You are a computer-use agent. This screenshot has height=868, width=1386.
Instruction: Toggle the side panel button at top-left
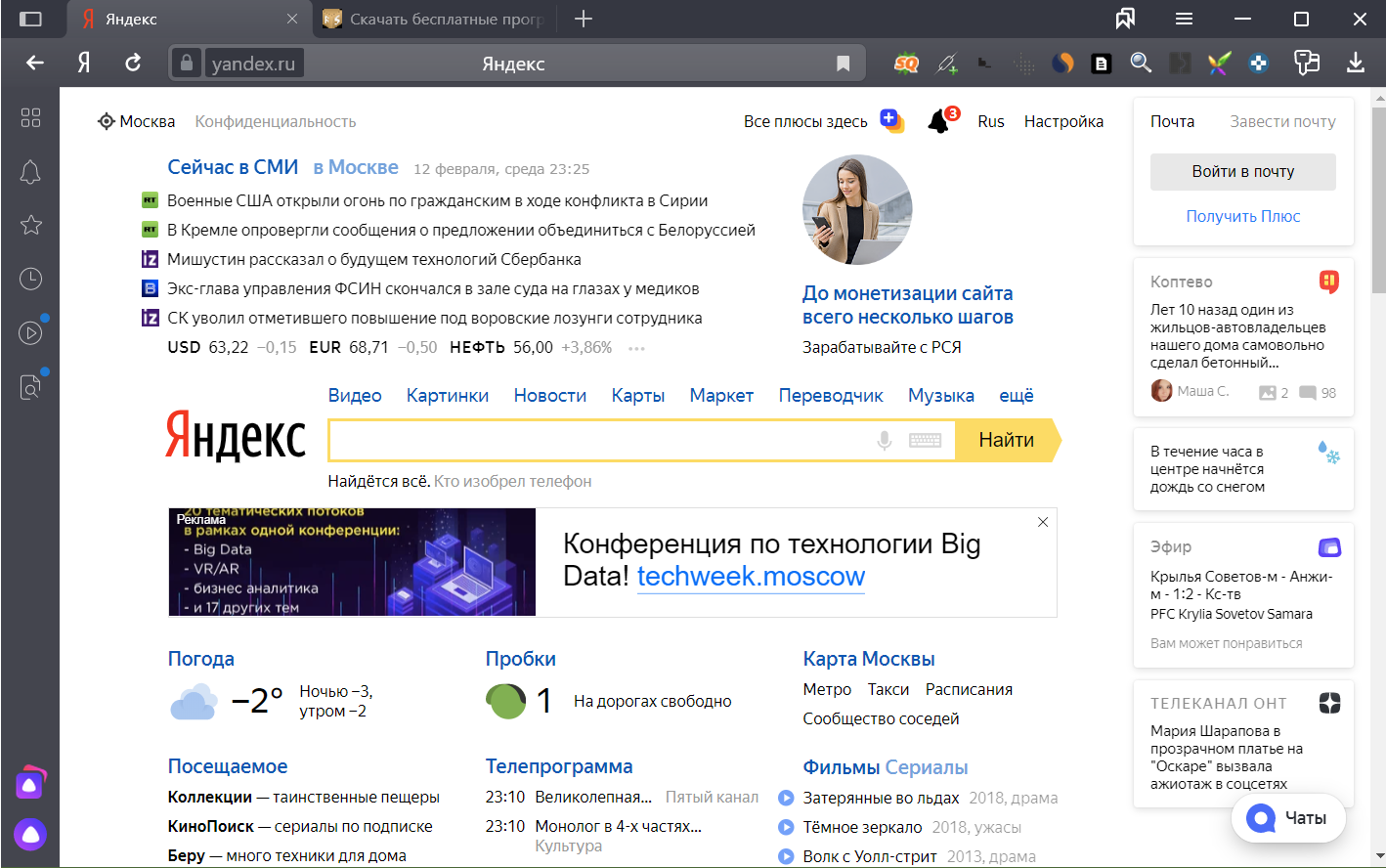point(30,19)
